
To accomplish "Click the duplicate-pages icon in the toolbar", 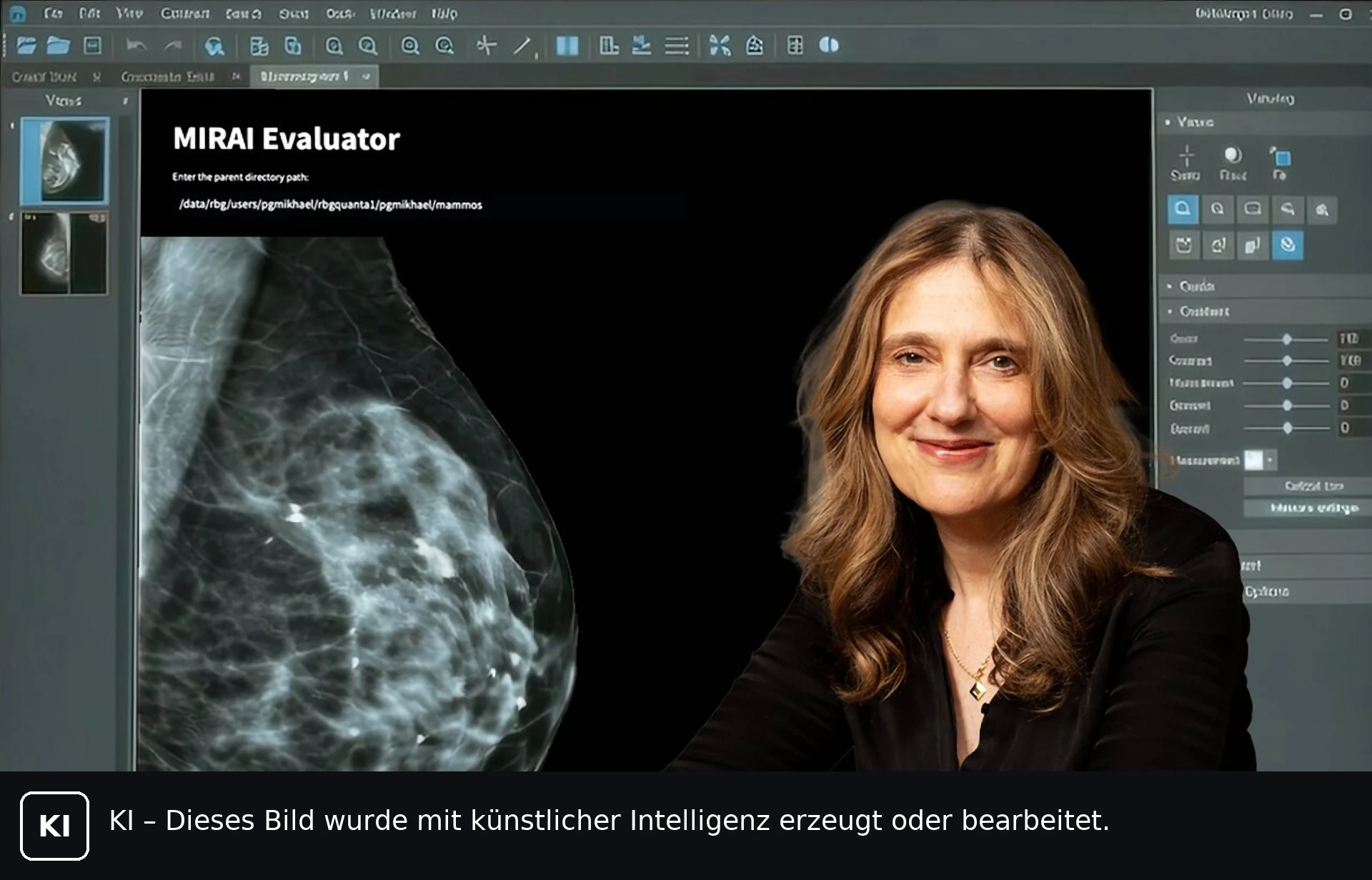I will click(293, 46).
